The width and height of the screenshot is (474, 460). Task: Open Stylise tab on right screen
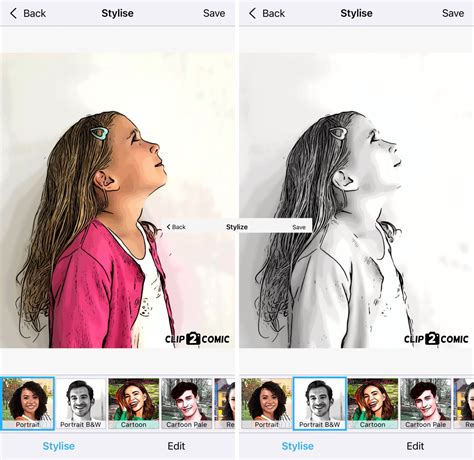(298, 446)
